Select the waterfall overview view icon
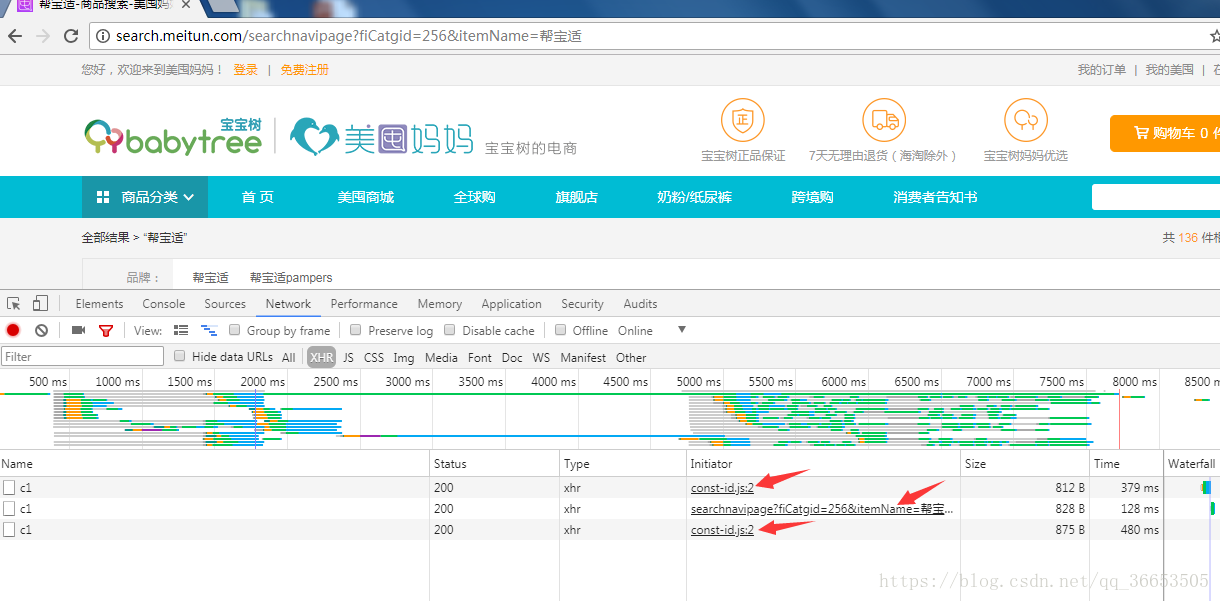1220x601 pixels. pyautogui.click(x=209, y=330)
